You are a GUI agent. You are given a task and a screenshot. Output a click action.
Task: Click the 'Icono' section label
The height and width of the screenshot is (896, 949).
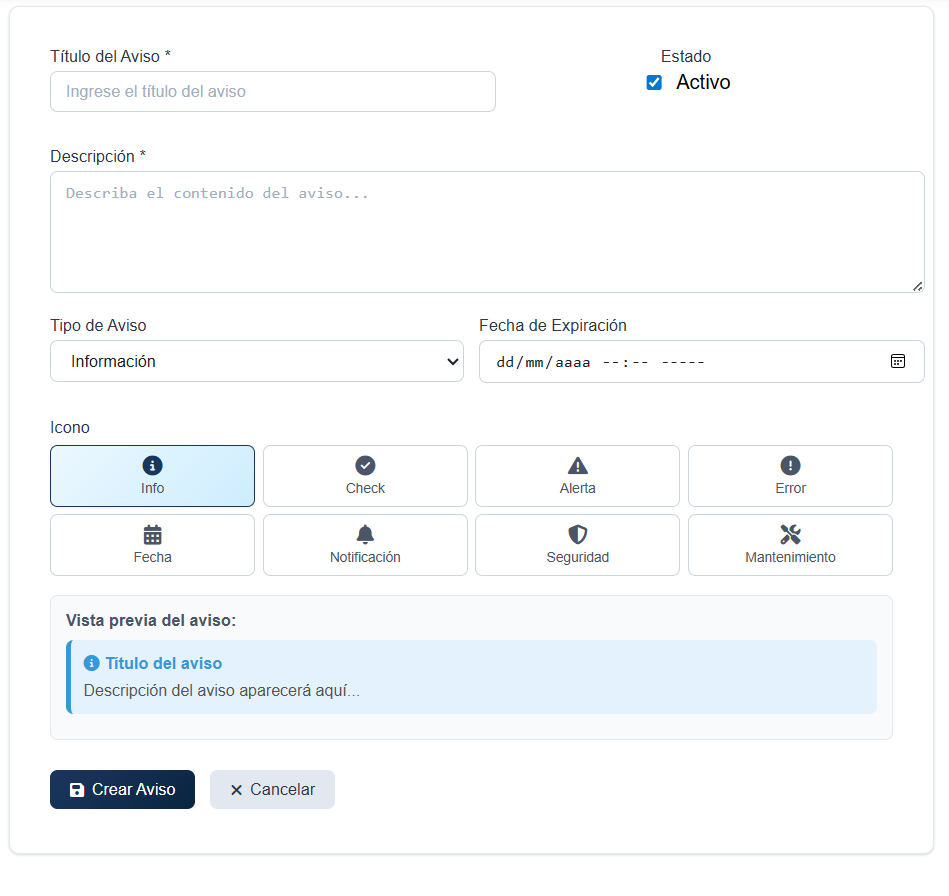[70, 427]
